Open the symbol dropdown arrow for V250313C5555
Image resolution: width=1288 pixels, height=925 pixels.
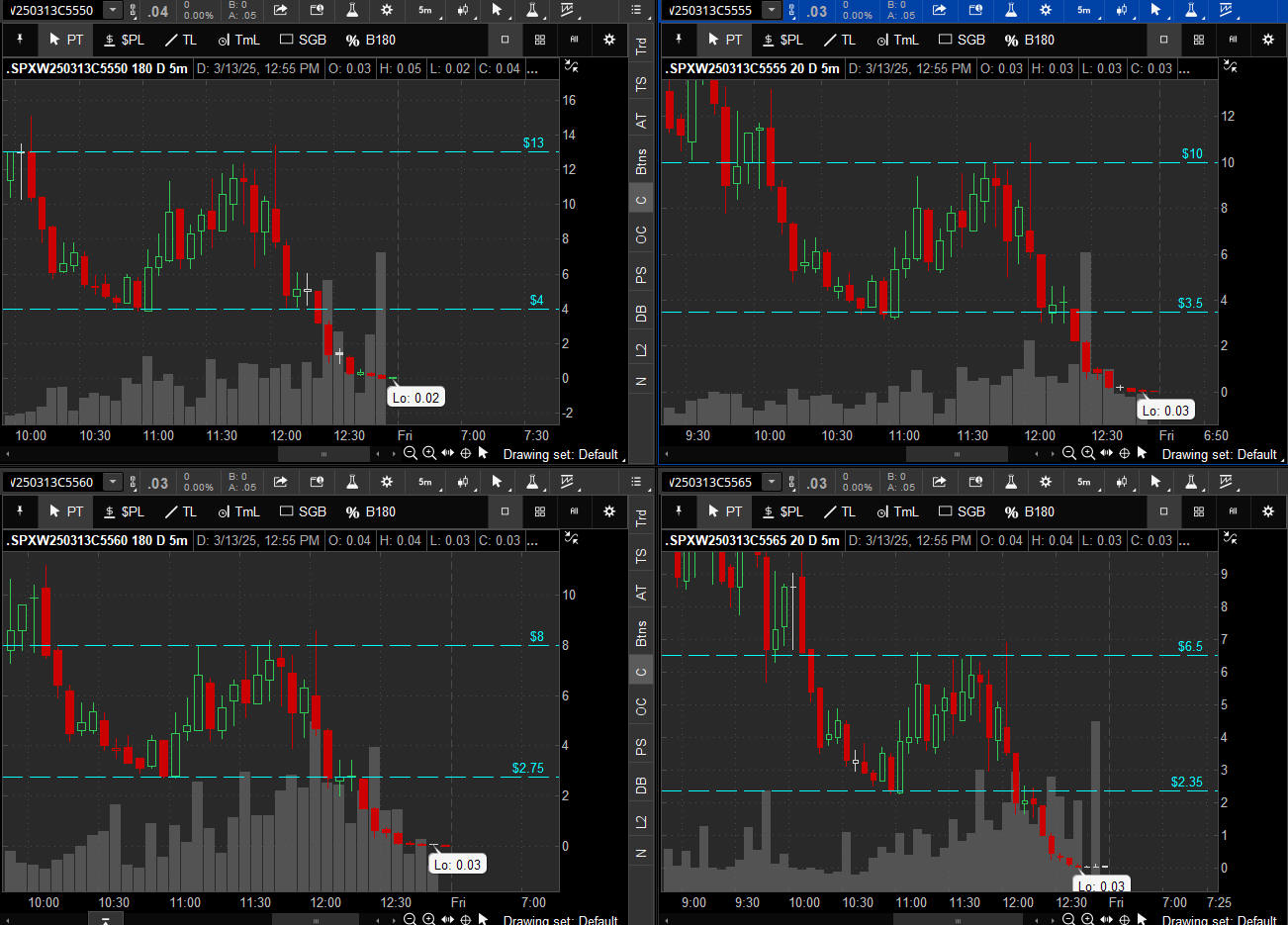pos(772,10)
